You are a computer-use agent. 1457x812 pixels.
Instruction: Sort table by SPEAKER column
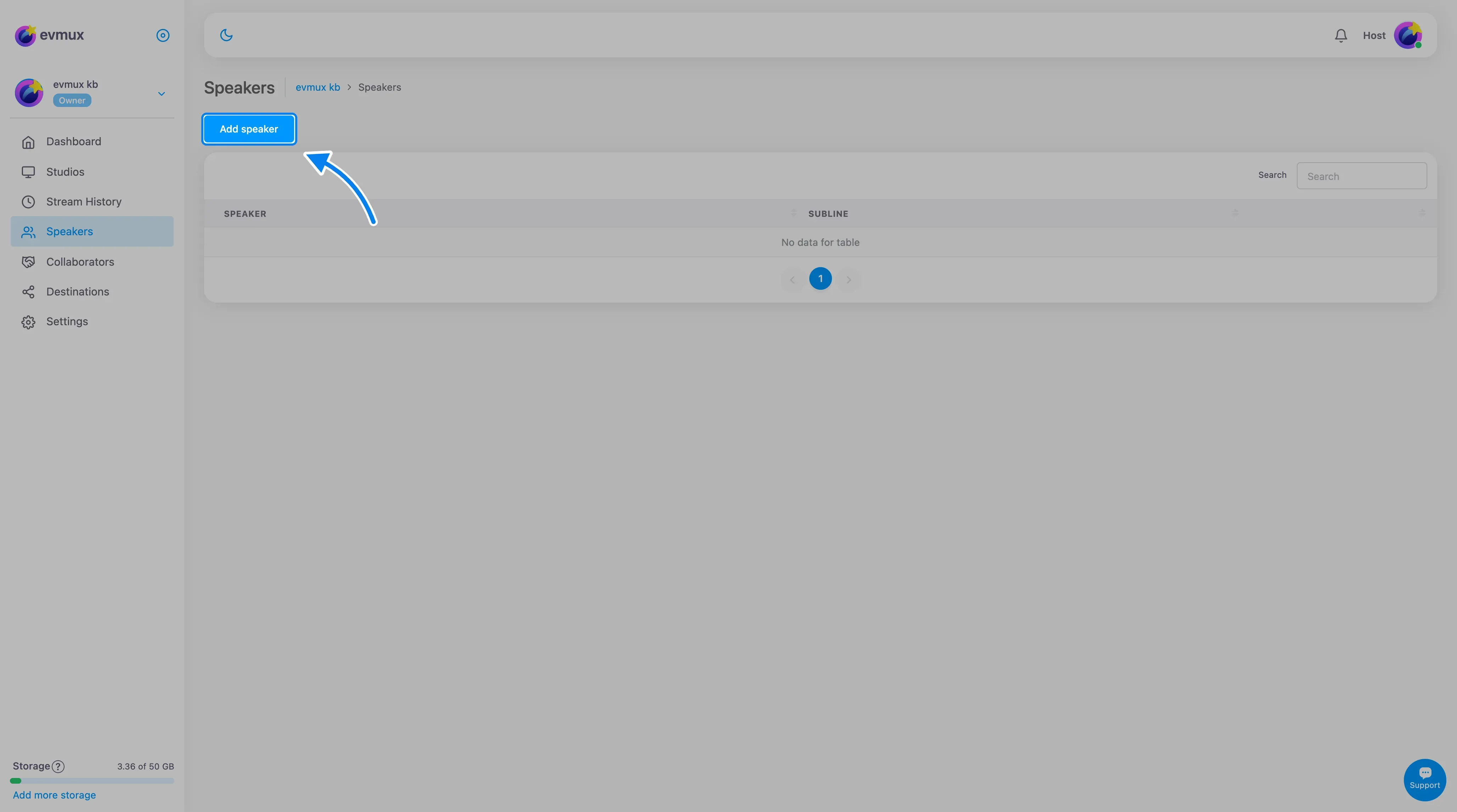[245, 213]
